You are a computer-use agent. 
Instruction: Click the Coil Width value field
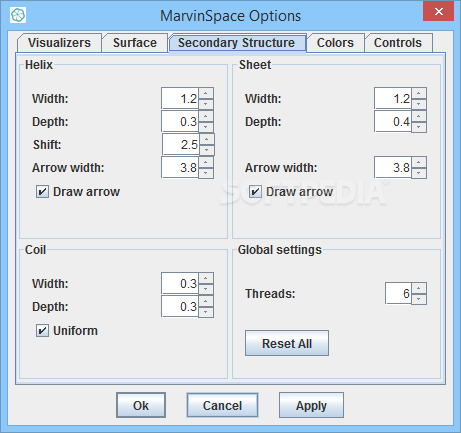coord(180,284)
